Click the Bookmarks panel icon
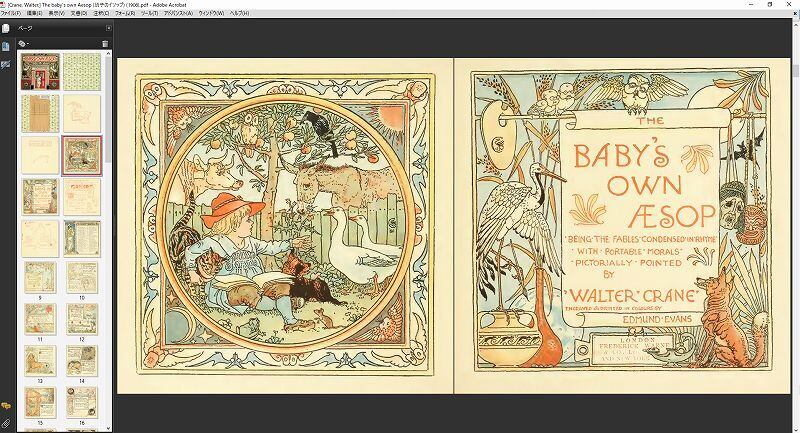This screenshot has height=433, width=800. [x=5, y=46]
